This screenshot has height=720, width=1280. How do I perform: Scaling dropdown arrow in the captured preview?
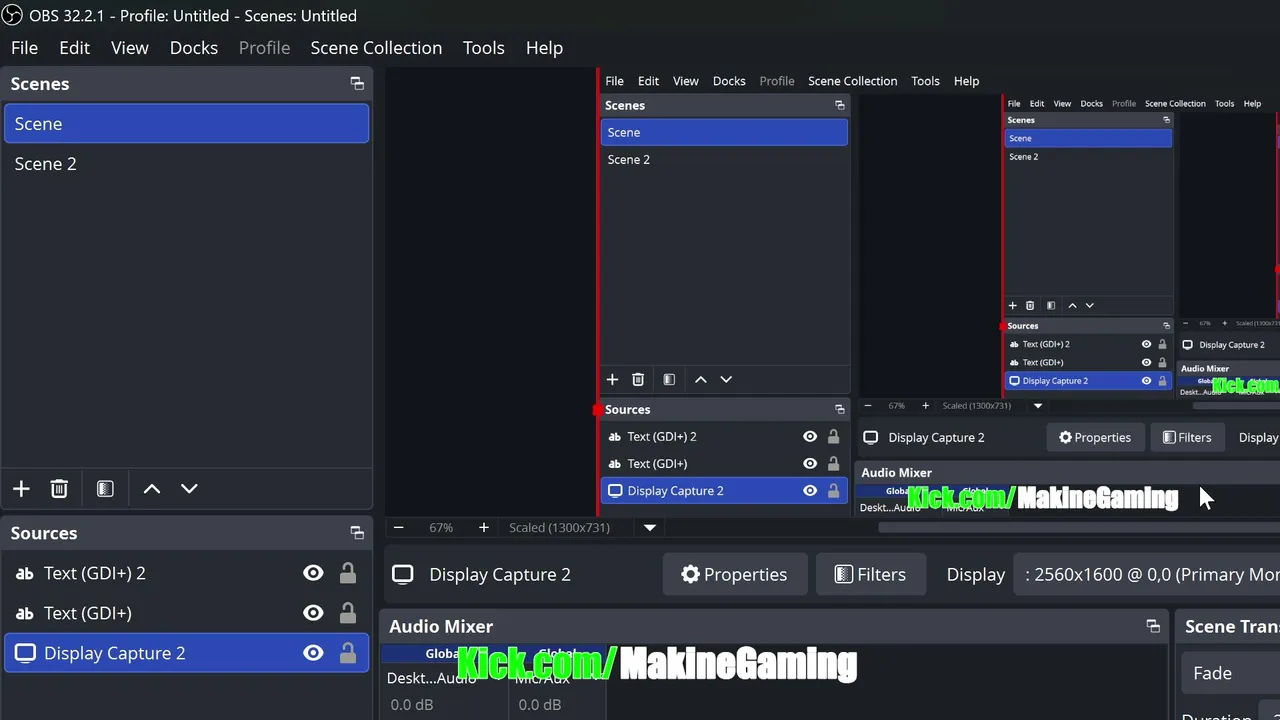1038,405
